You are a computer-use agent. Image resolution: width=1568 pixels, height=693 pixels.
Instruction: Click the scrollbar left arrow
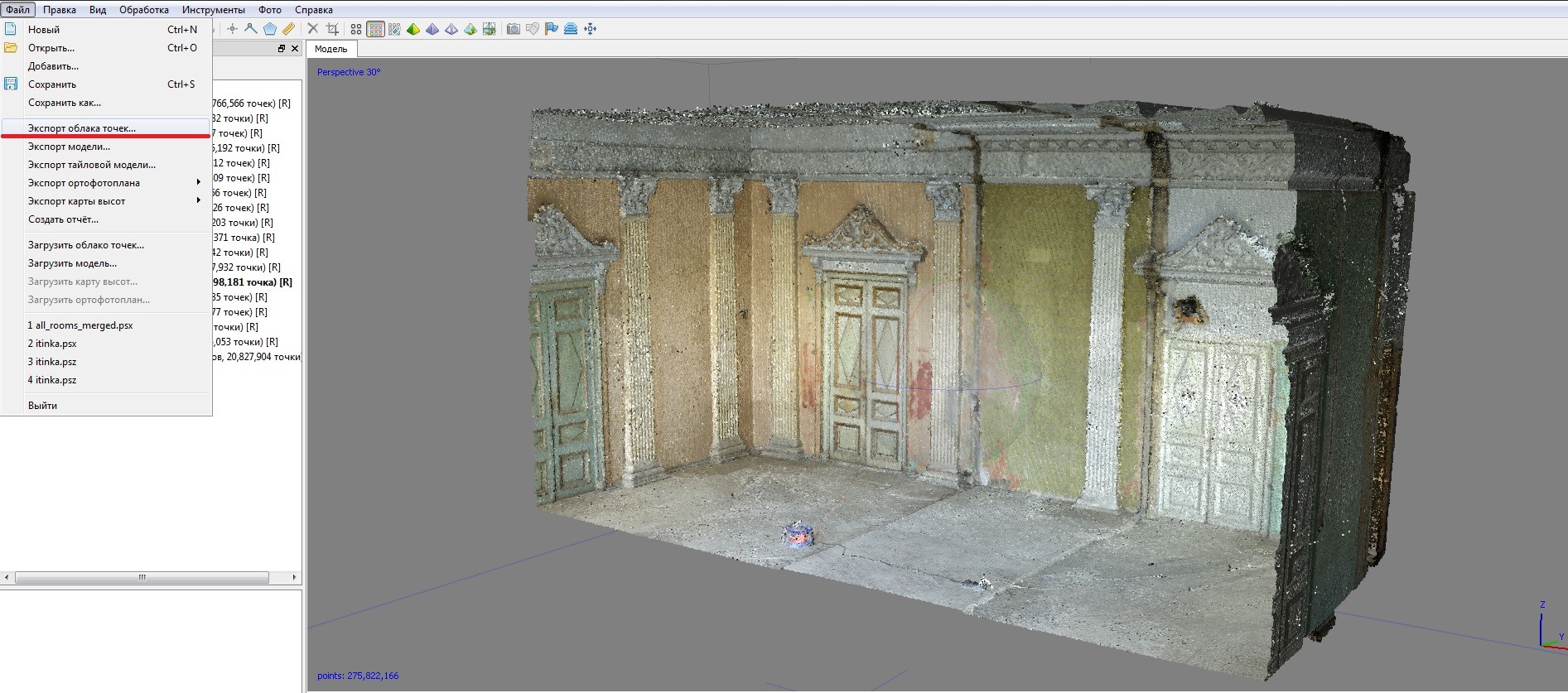pyautogui.click(x=7, y=577)
